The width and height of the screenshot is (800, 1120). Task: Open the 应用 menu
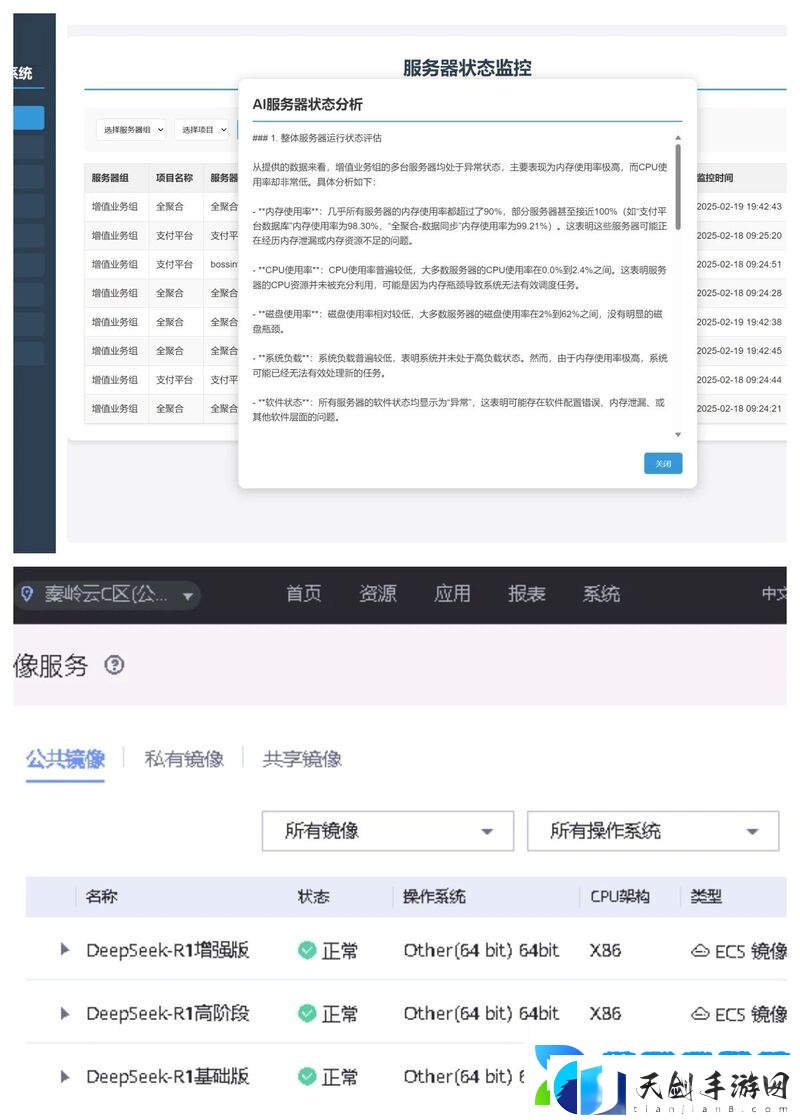coord(452,594)
